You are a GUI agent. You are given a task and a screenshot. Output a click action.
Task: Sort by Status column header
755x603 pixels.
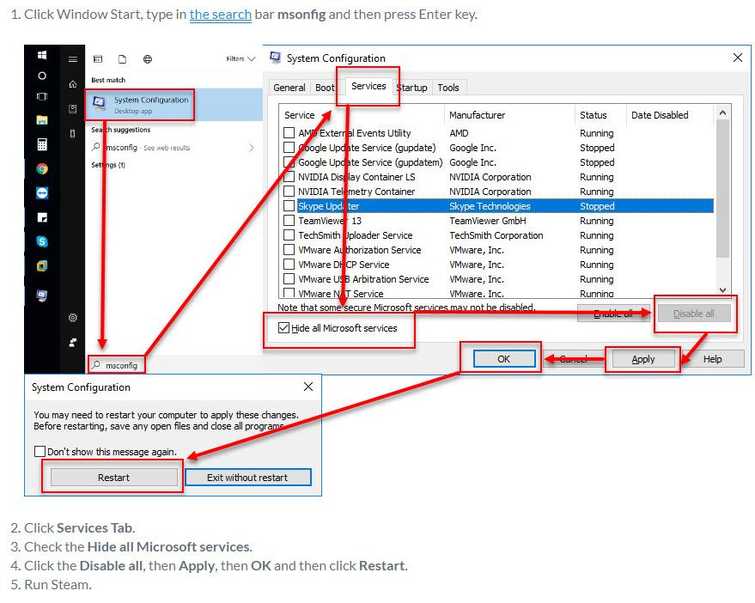[x=600, y=115]
